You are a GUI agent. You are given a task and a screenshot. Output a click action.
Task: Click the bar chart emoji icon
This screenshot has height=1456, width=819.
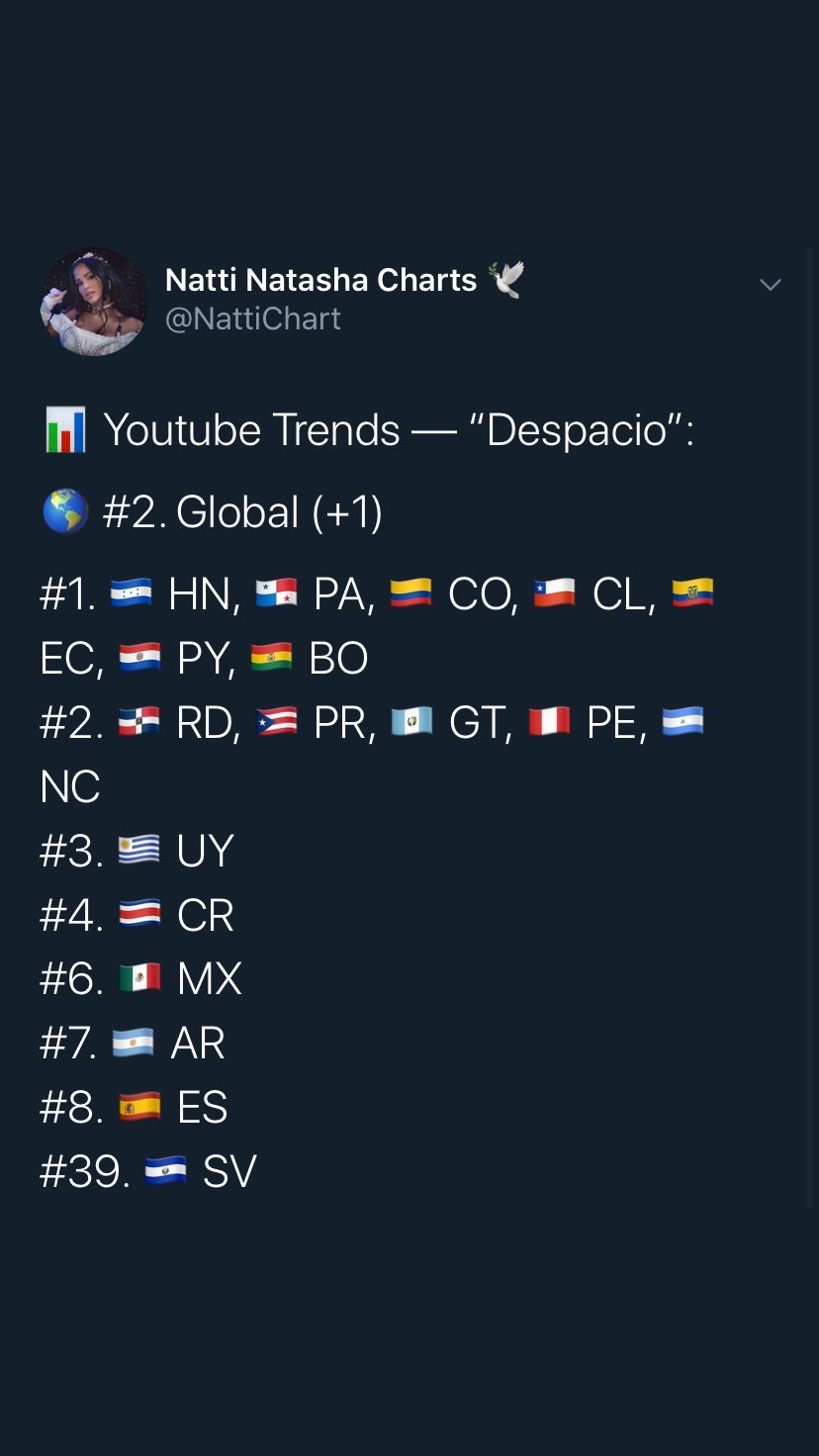coord(66,430)
